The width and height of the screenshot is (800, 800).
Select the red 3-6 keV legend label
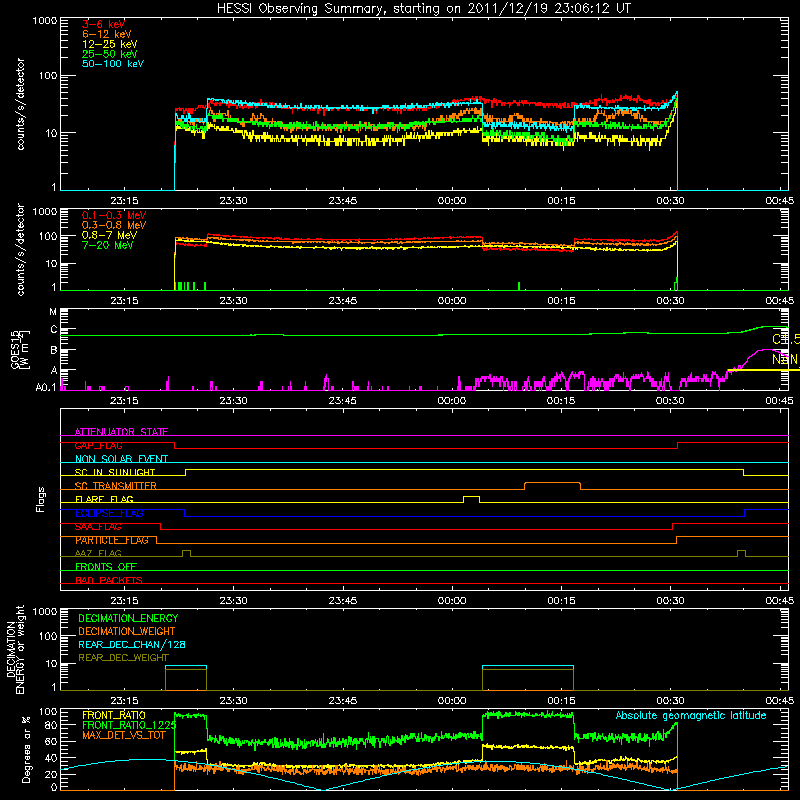tap(103, 24)
